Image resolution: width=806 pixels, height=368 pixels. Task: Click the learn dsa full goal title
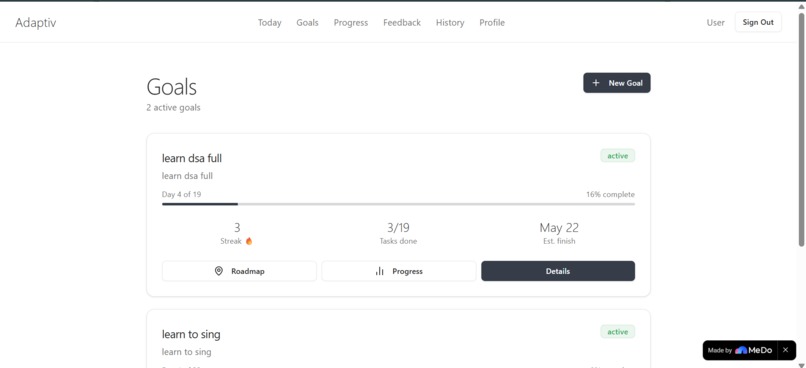(192, 158)
